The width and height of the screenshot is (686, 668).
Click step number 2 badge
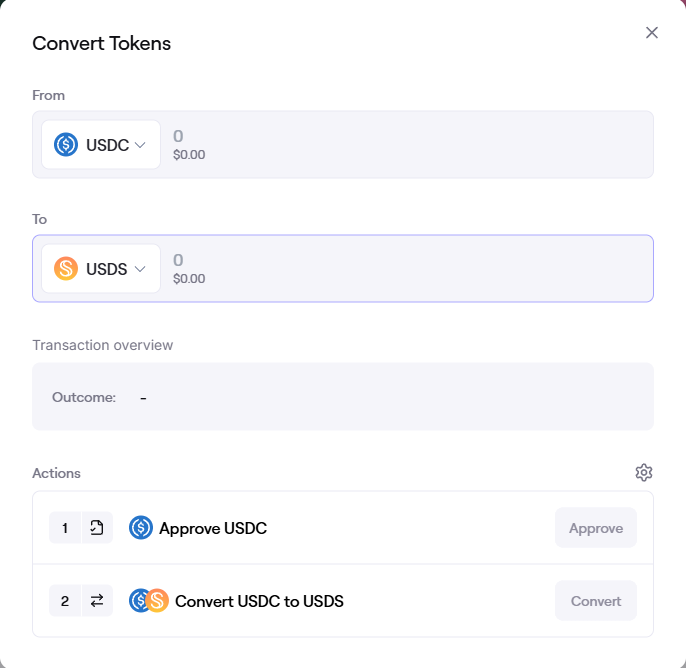pos(65,601)
